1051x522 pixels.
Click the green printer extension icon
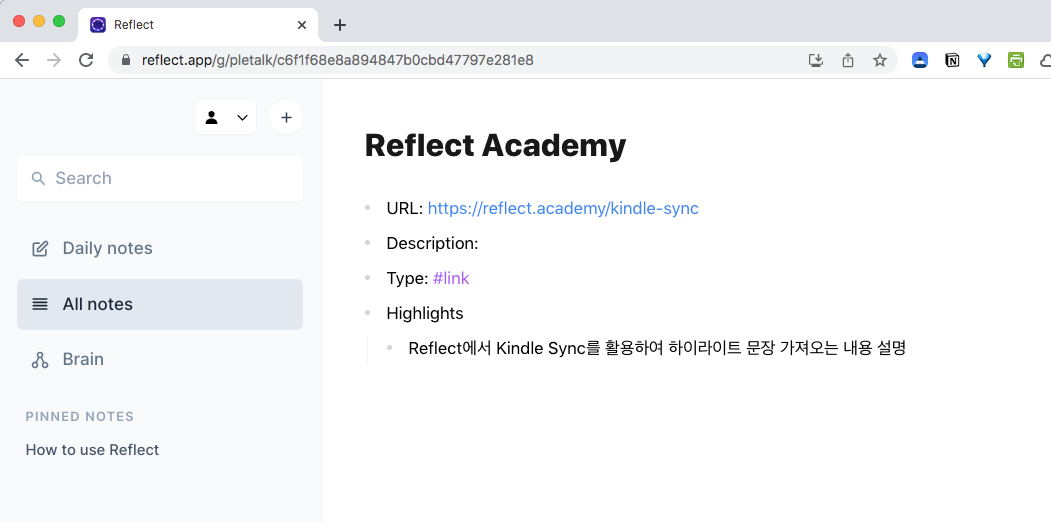point(1016,60)
